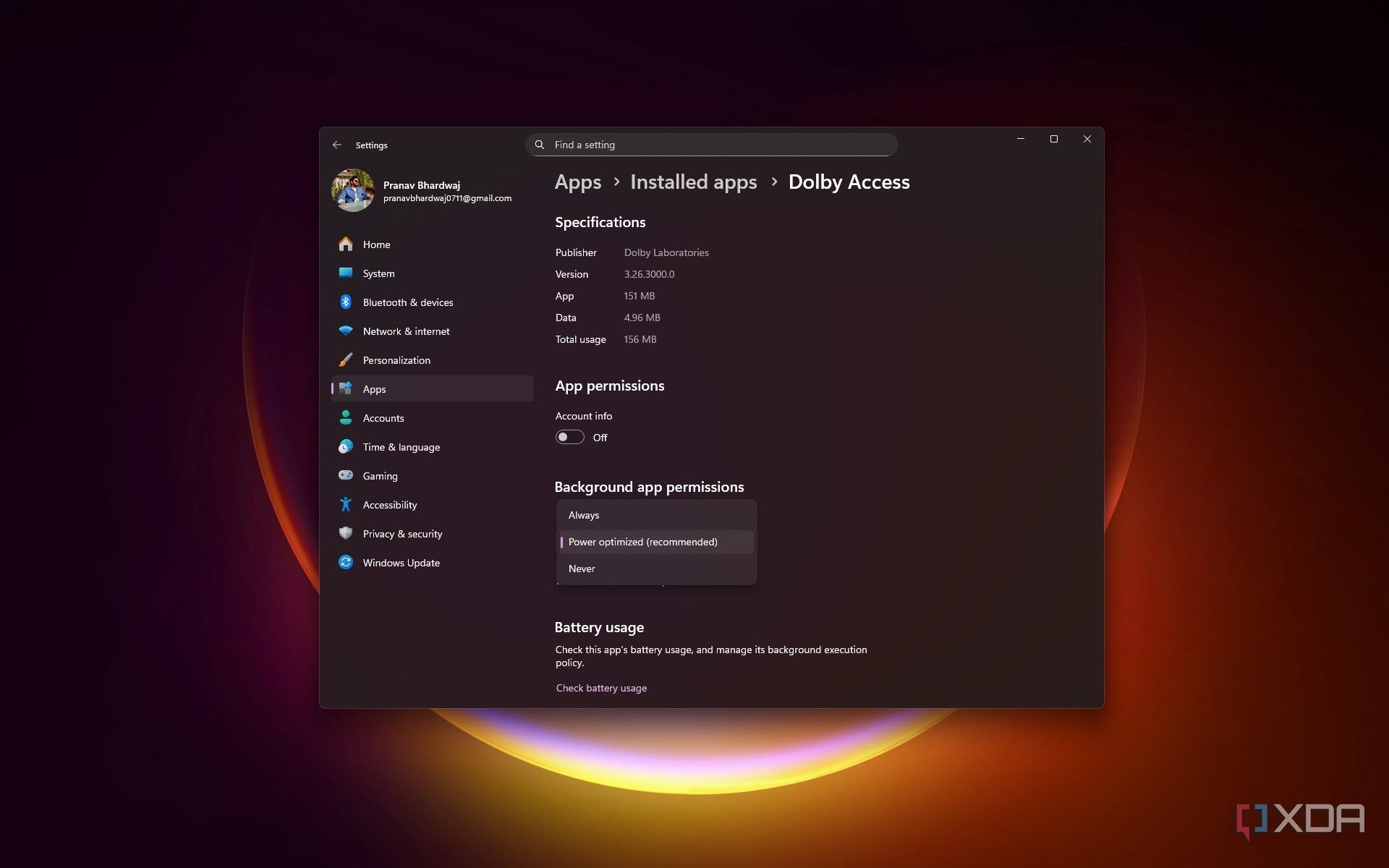This screenshot has height=868, width=1389.
Task: Minimize the Settings window
Action: click(1021, 139)
